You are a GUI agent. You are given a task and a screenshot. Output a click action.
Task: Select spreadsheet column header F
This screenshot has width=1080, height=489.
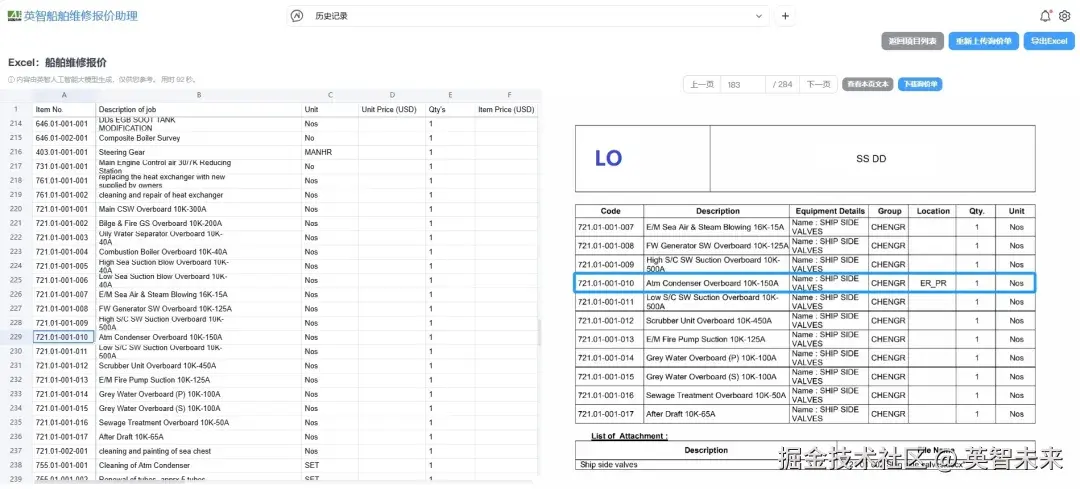click(x=509, y=95)
